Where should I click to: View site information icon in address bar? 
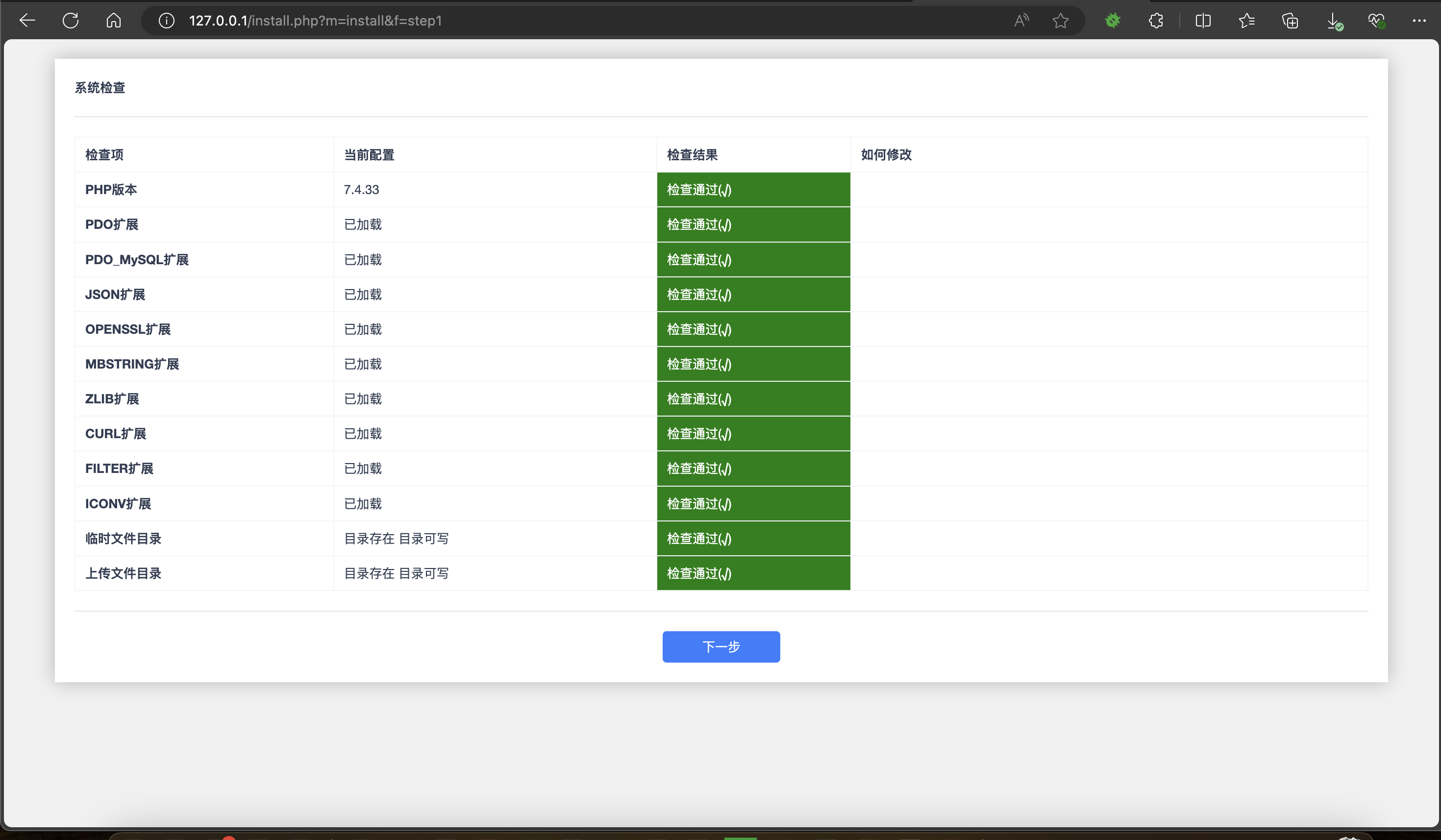pos(167,21)
